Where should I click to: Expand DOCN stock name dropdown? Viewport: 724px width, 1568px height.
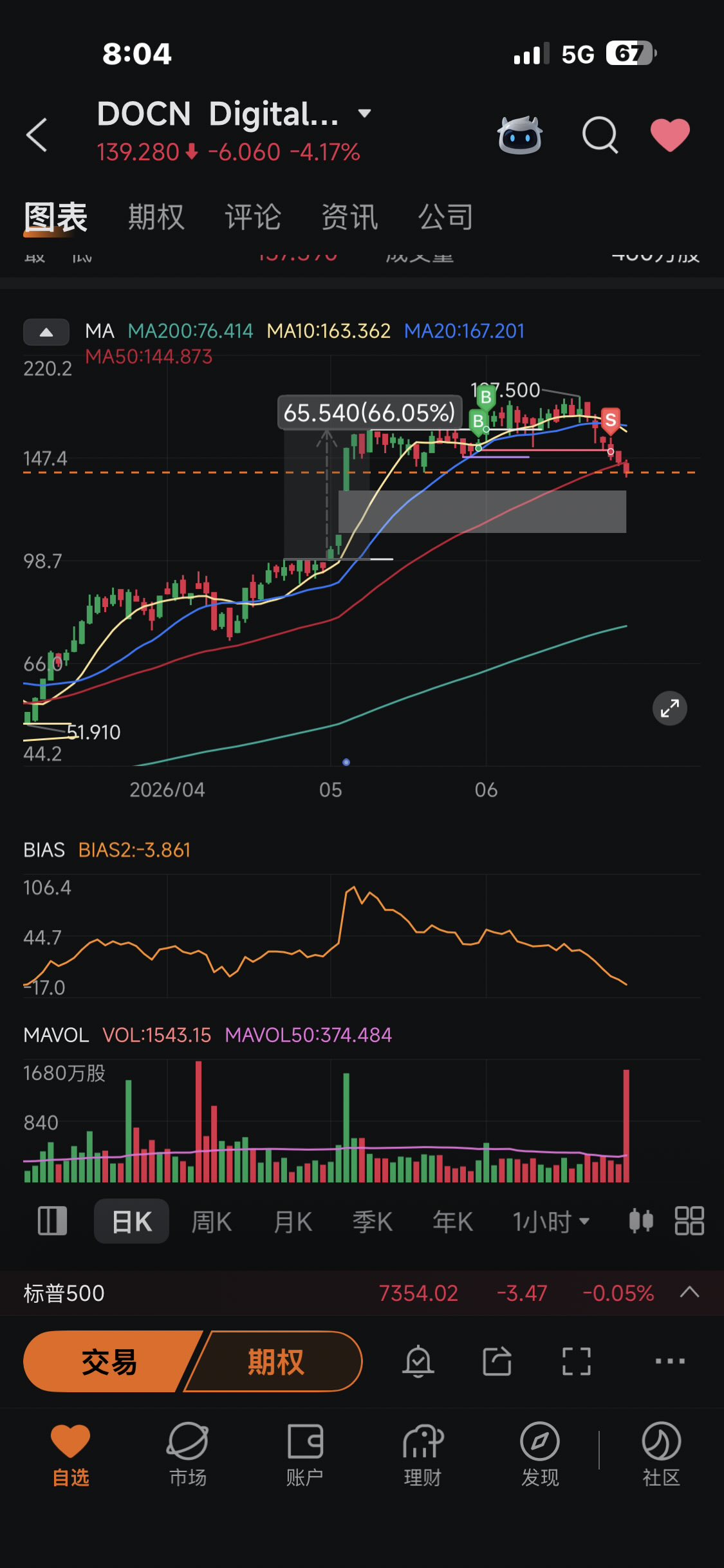[x=364, y=114]
